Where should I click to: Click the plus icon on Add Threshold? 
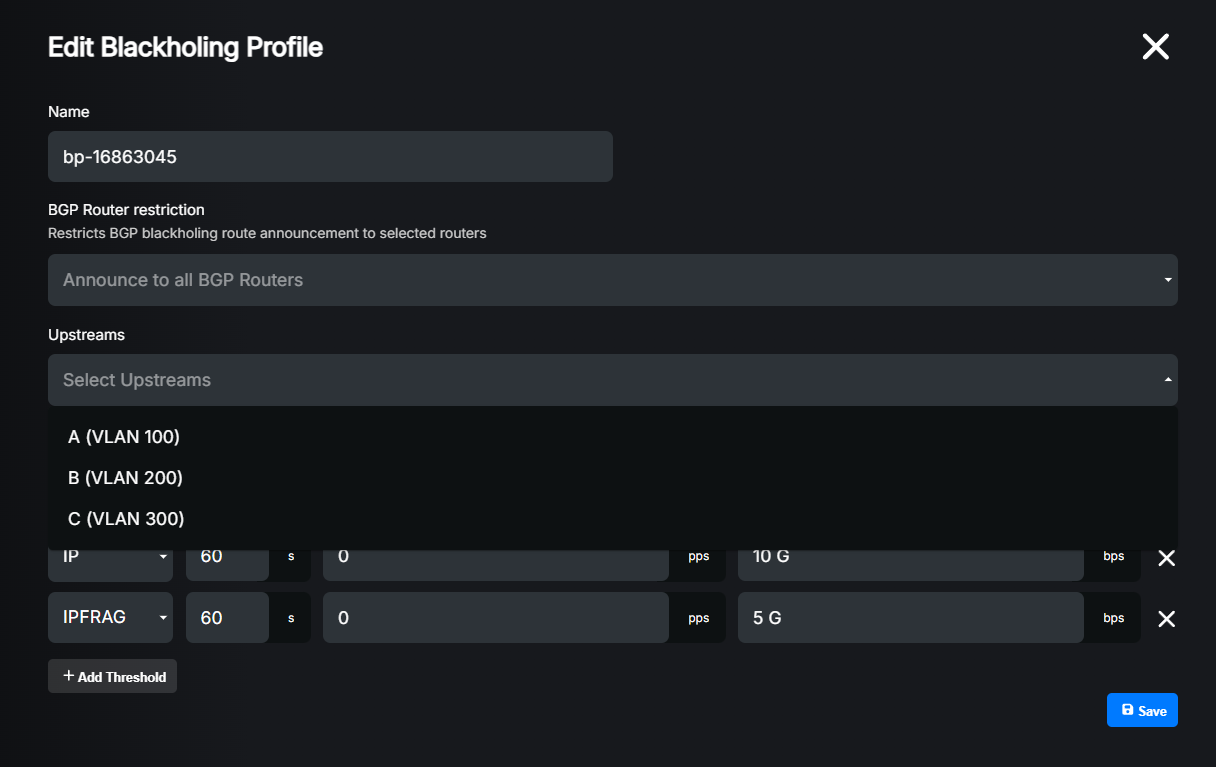[x=69, y=676]
